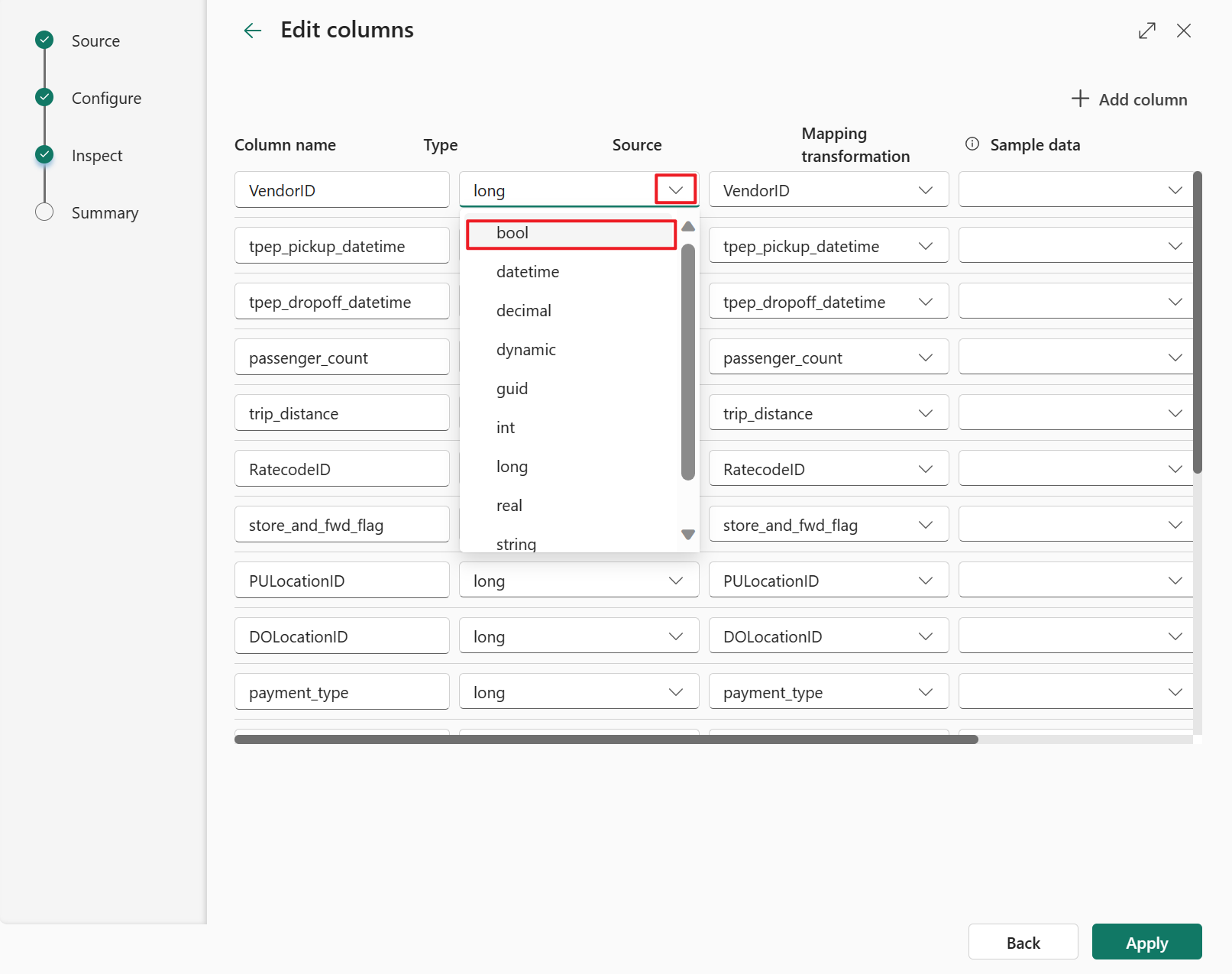Edit the store_and_fwd_flag column name field
The width and height of the screenshot is (1232, 974).
coord(341,524)
